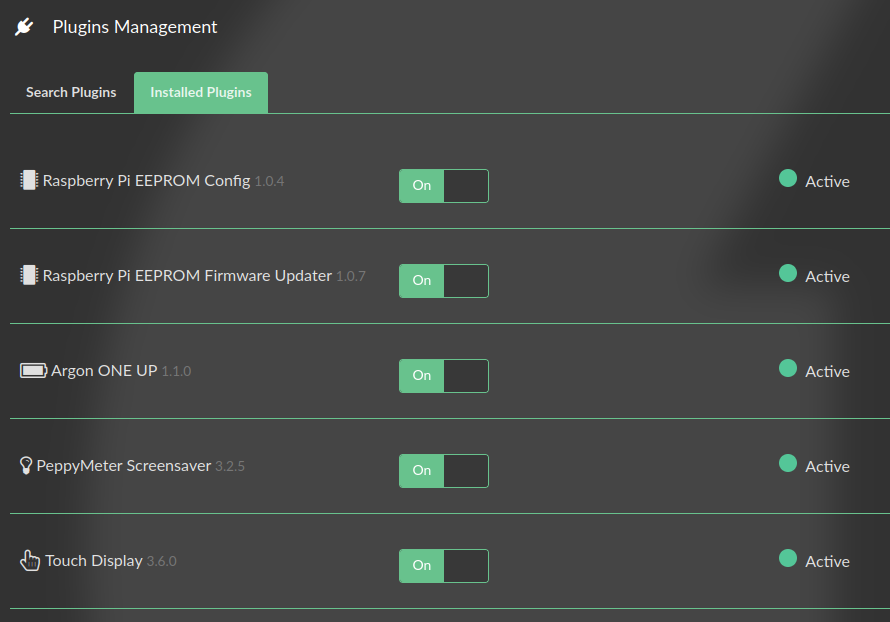Image resolution: width=890 pixels, height=622 pixels.
Task: Click the green status dot for EEPROM Config
Action: [x=788, y=179]
